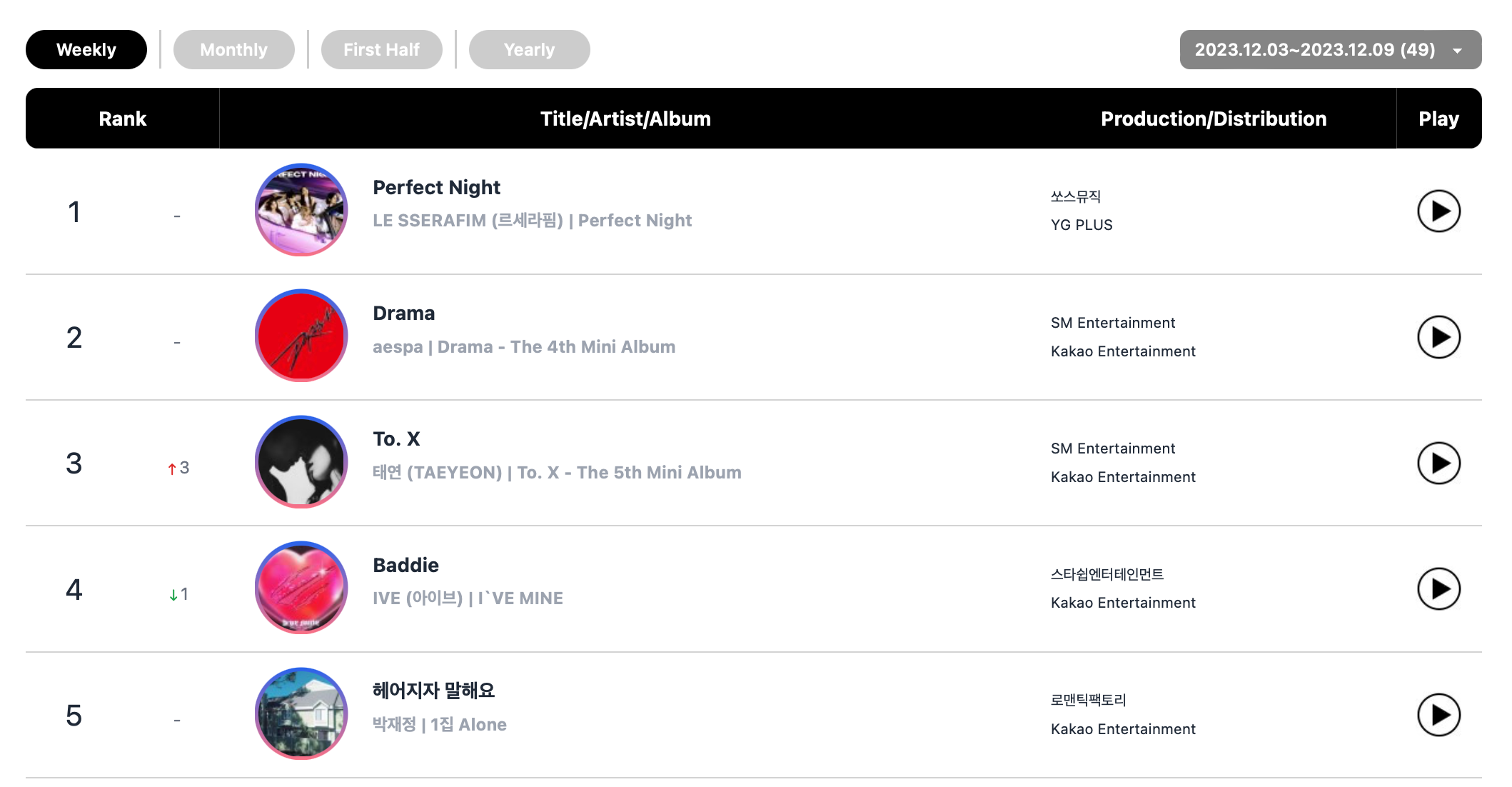This screenshot has height=787, width=1512.
Task: Open the red Drama album cover
Action: pos(301,336)
